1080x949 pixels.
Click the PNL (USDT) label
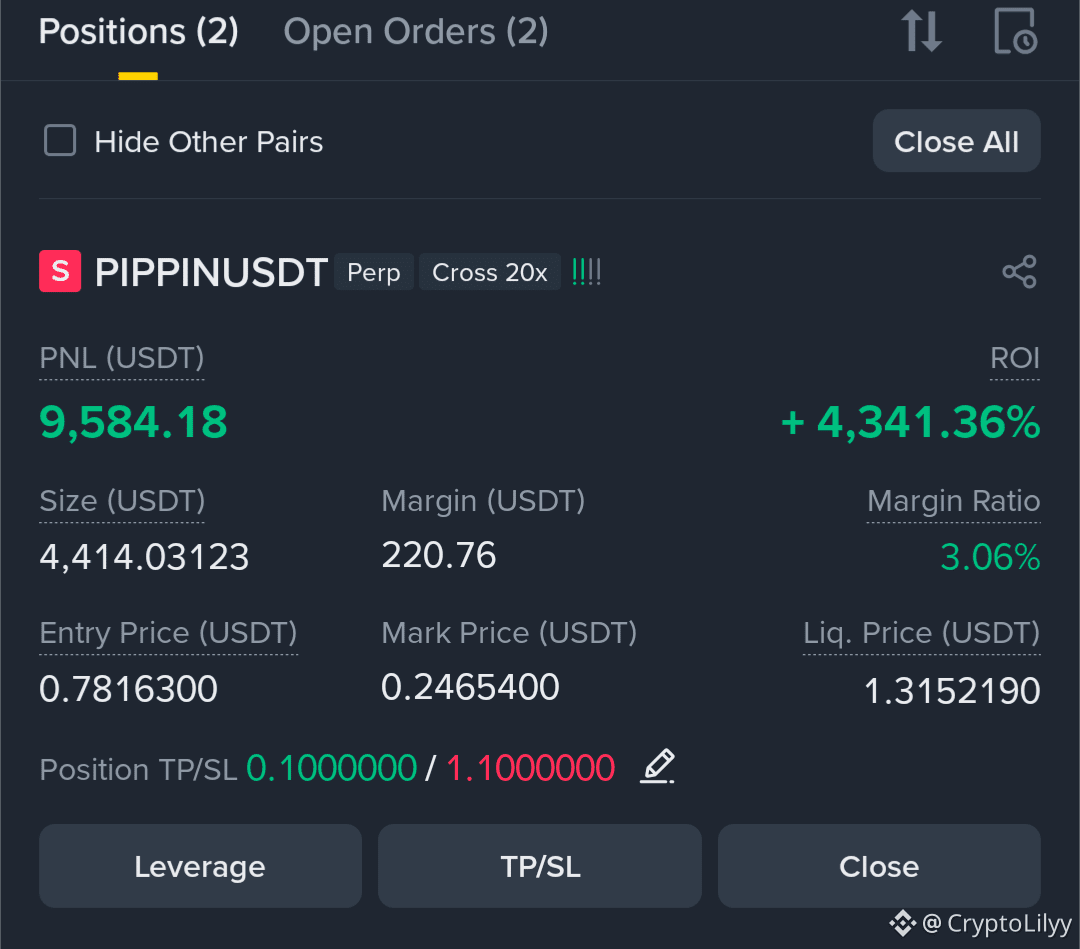coord(122,358)
